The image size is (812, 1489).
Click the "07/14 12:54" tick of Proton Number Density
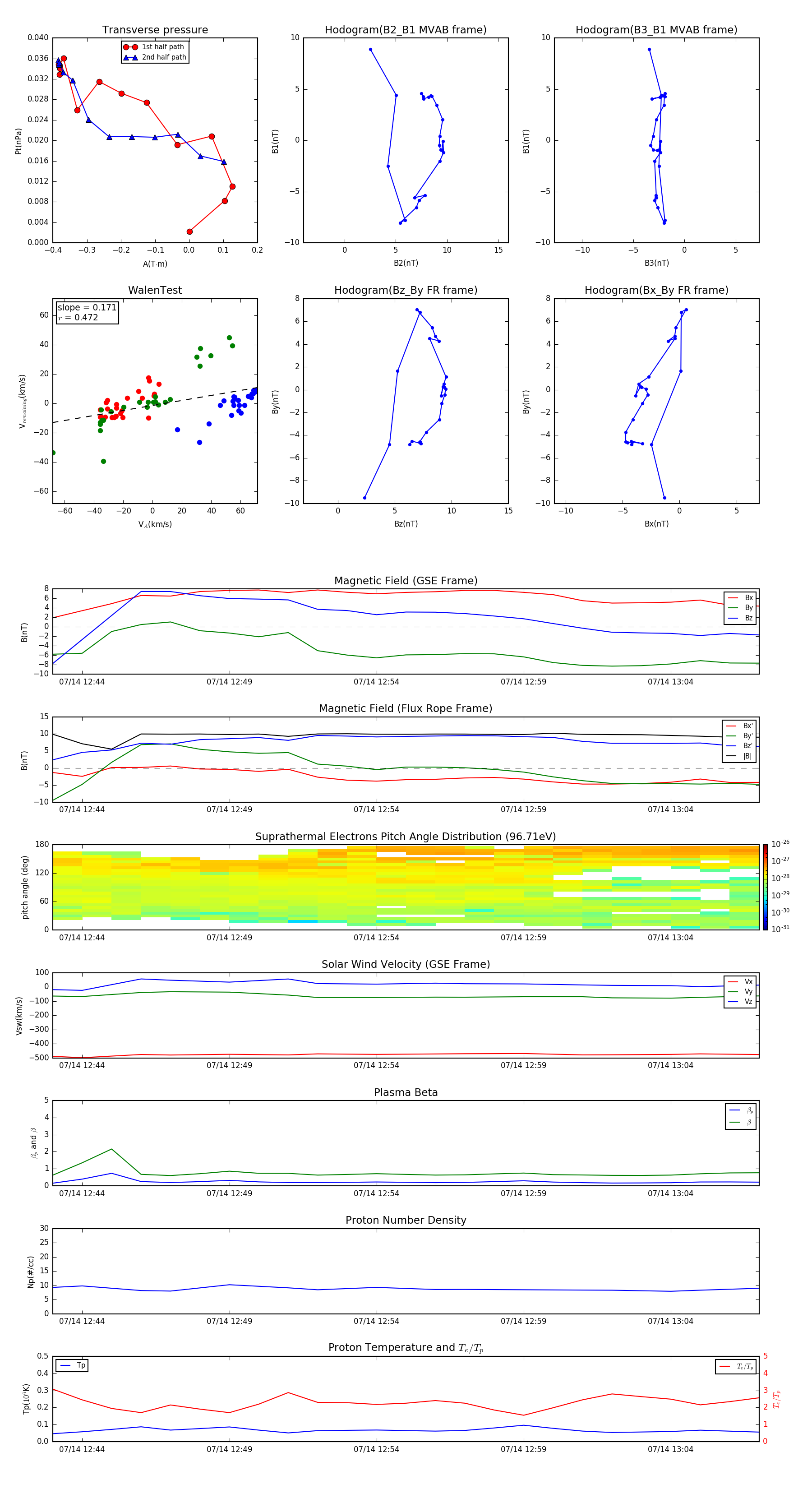pos(376,1321)
